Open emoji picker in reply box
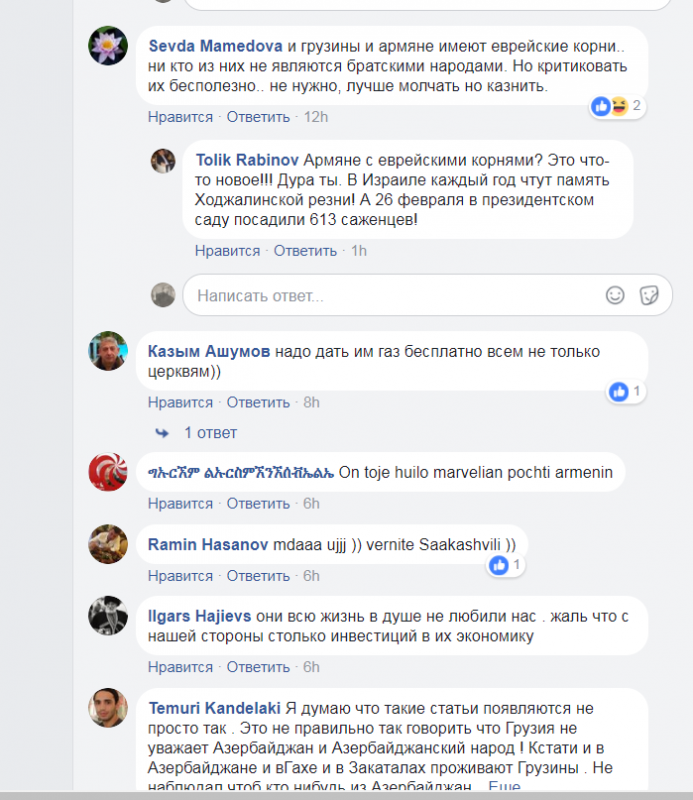Image resolution: width=693 pixels, height=800 pixels. pos(615,295)
